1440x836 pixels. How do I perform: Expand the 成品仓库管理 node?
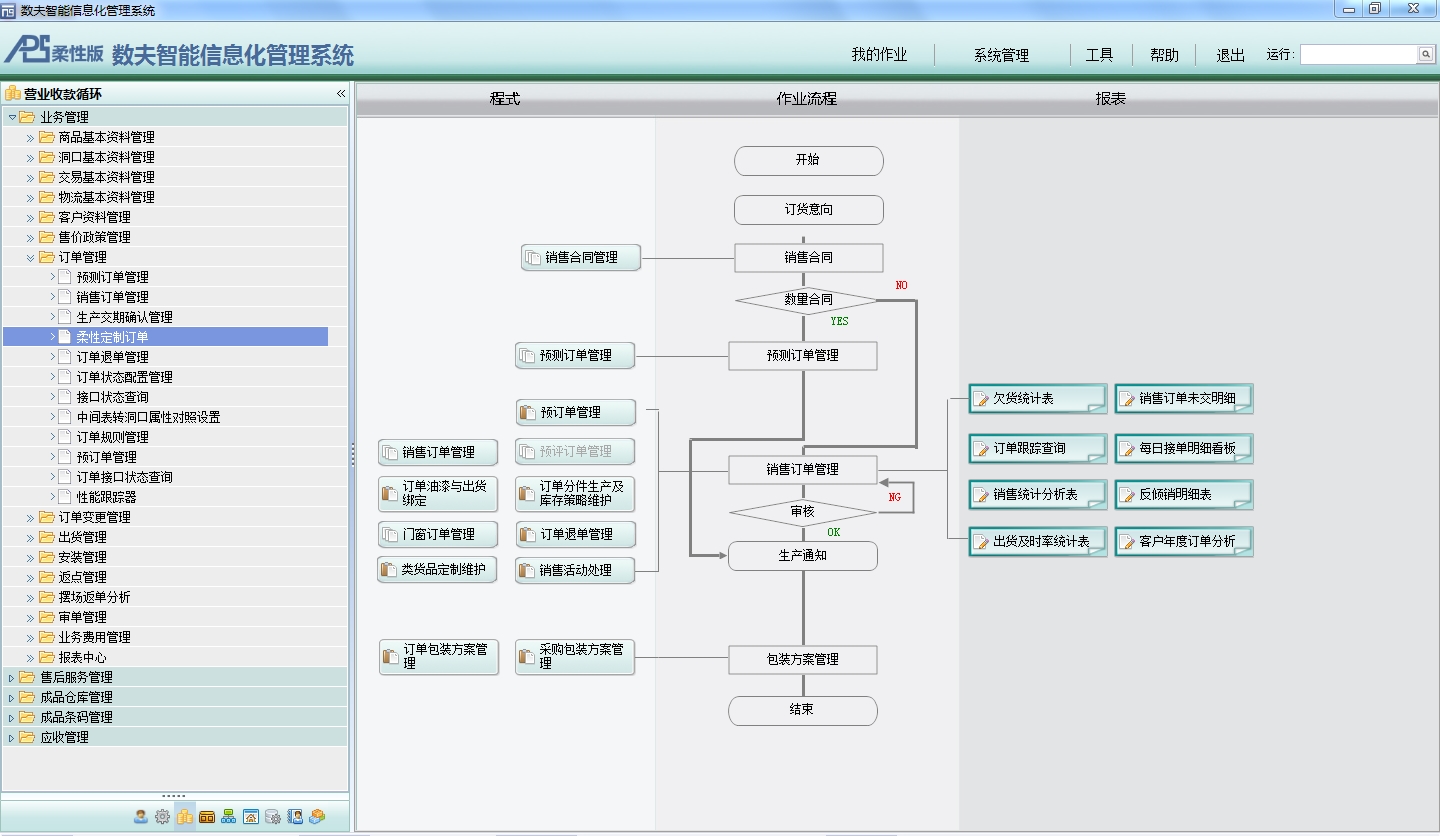12,697
